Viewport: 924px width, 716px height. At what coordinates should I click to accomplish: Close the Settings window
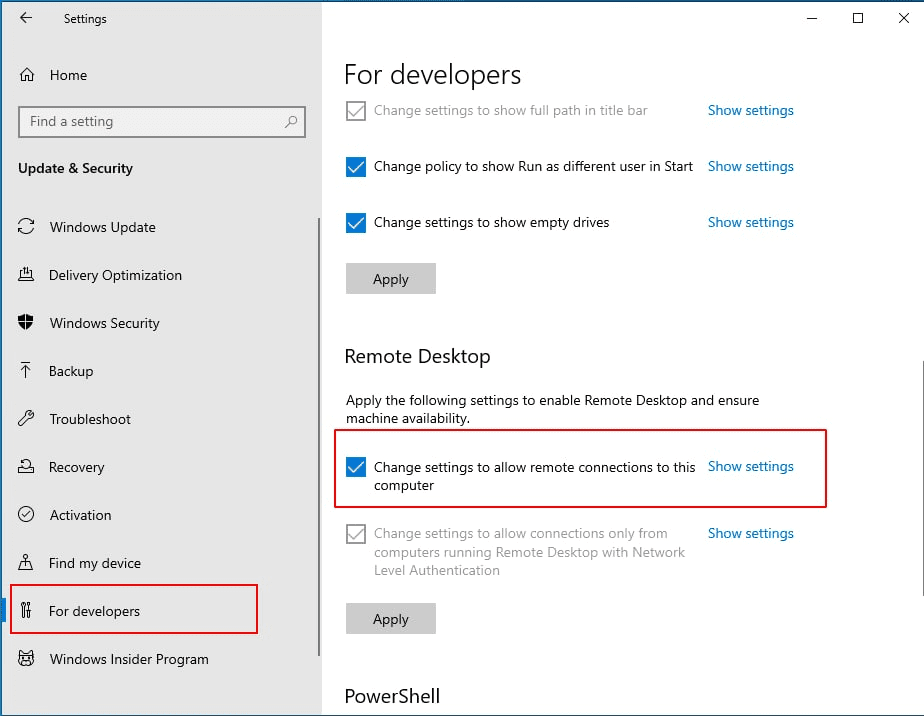903,18
